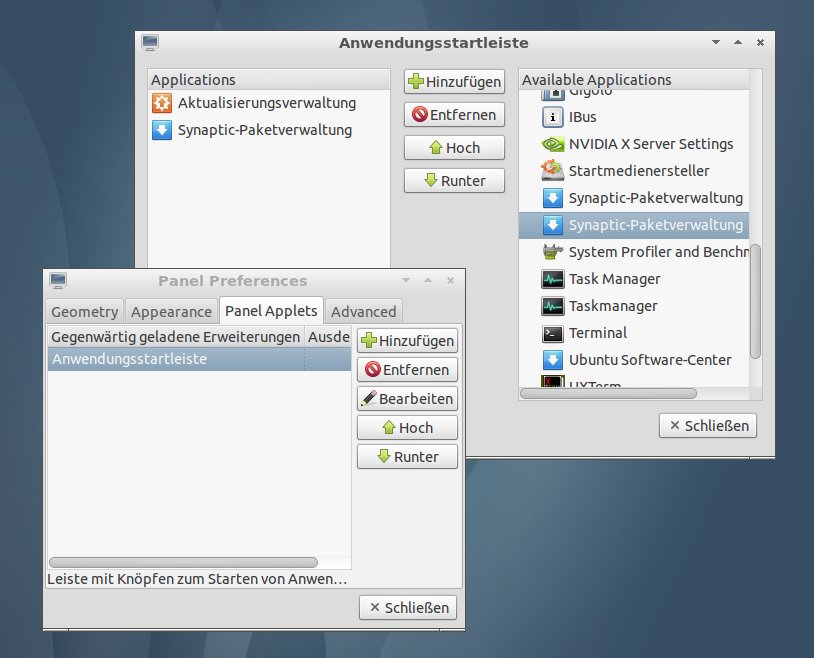Click horizontal scrollbar of Available Applications list
The image size is (814, 658).
coord(608,394)
